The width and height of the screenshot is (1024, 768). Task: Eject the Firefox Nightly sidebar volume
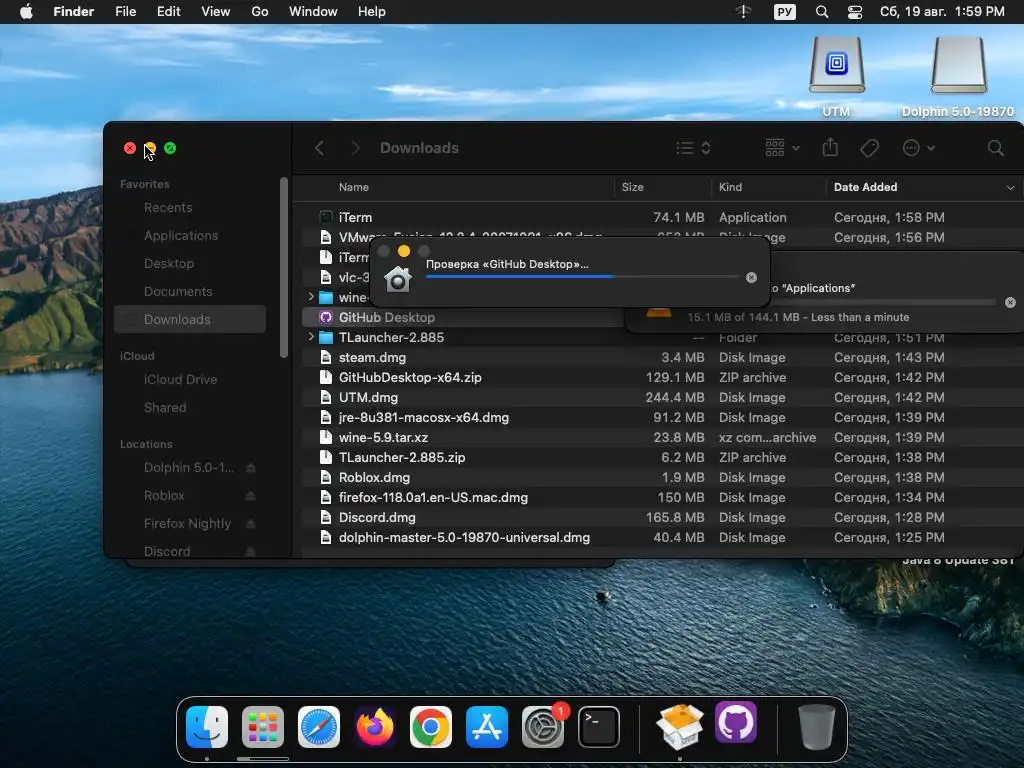[x=250, y=524]
